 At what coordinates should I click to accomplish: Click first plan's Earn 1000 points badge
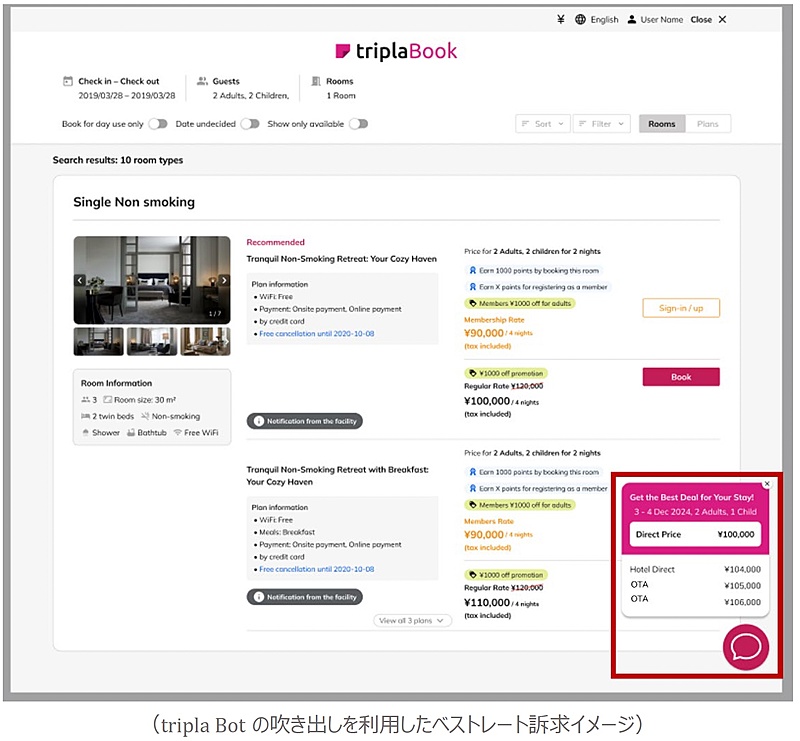(x=533, y=270)
